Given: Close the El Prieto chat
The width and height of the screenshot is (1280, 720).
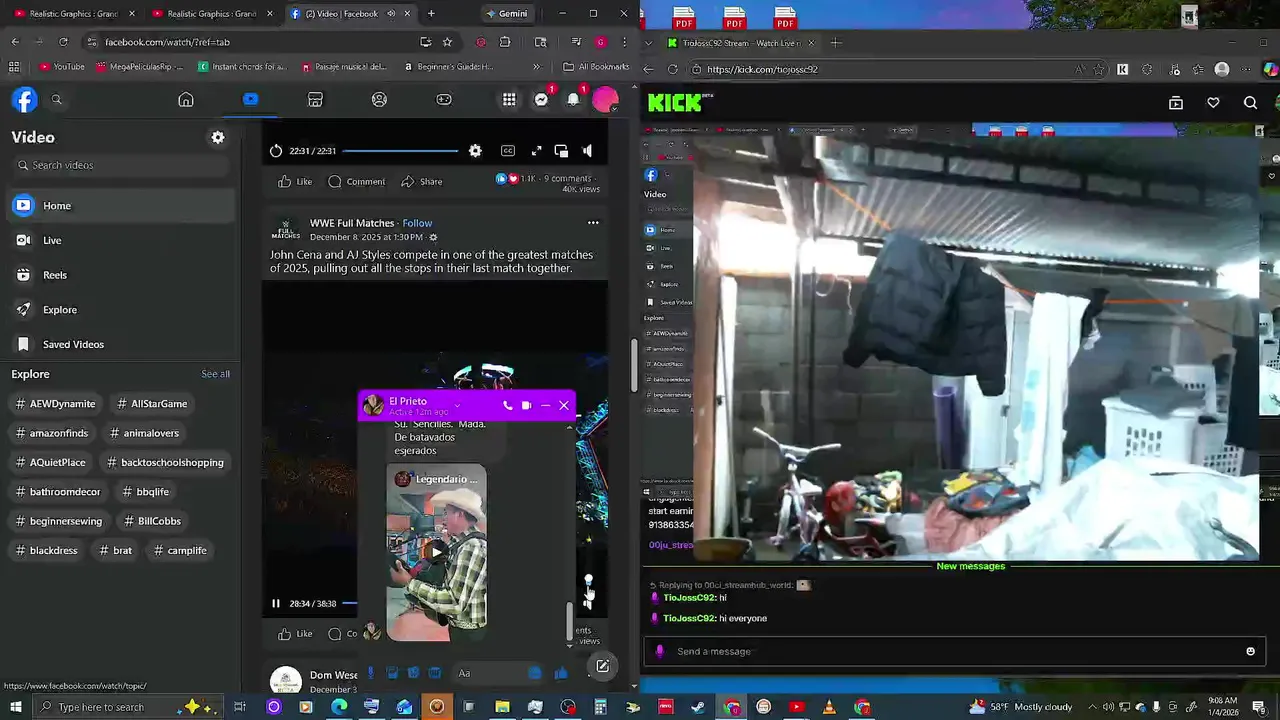Looking at the screenshot, I should click(x=564, y=405).
